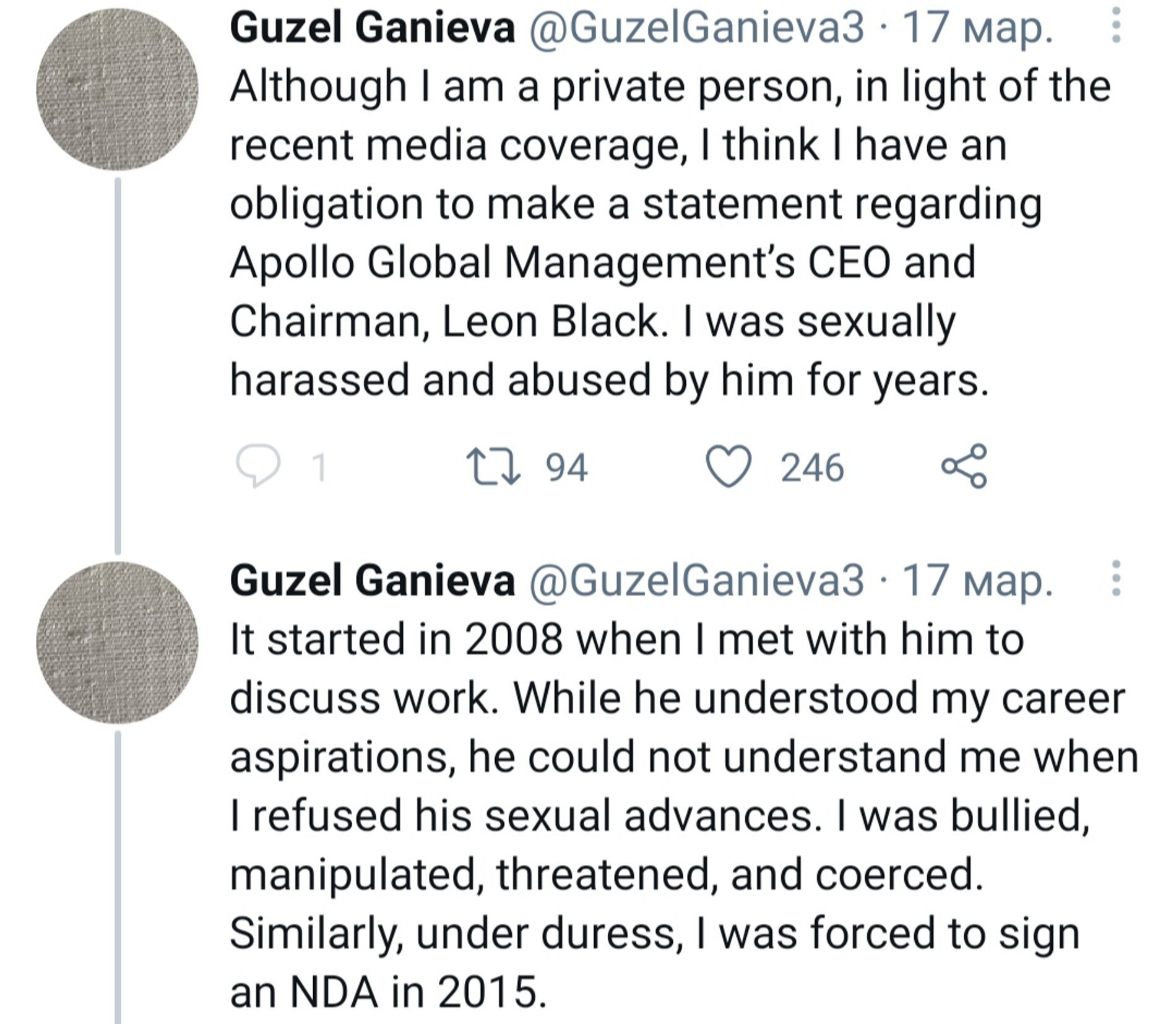This screenshot has height=1024, width=1176.
Task: Open three-dot menu on first tweet
Action: tap(1116, 25)
